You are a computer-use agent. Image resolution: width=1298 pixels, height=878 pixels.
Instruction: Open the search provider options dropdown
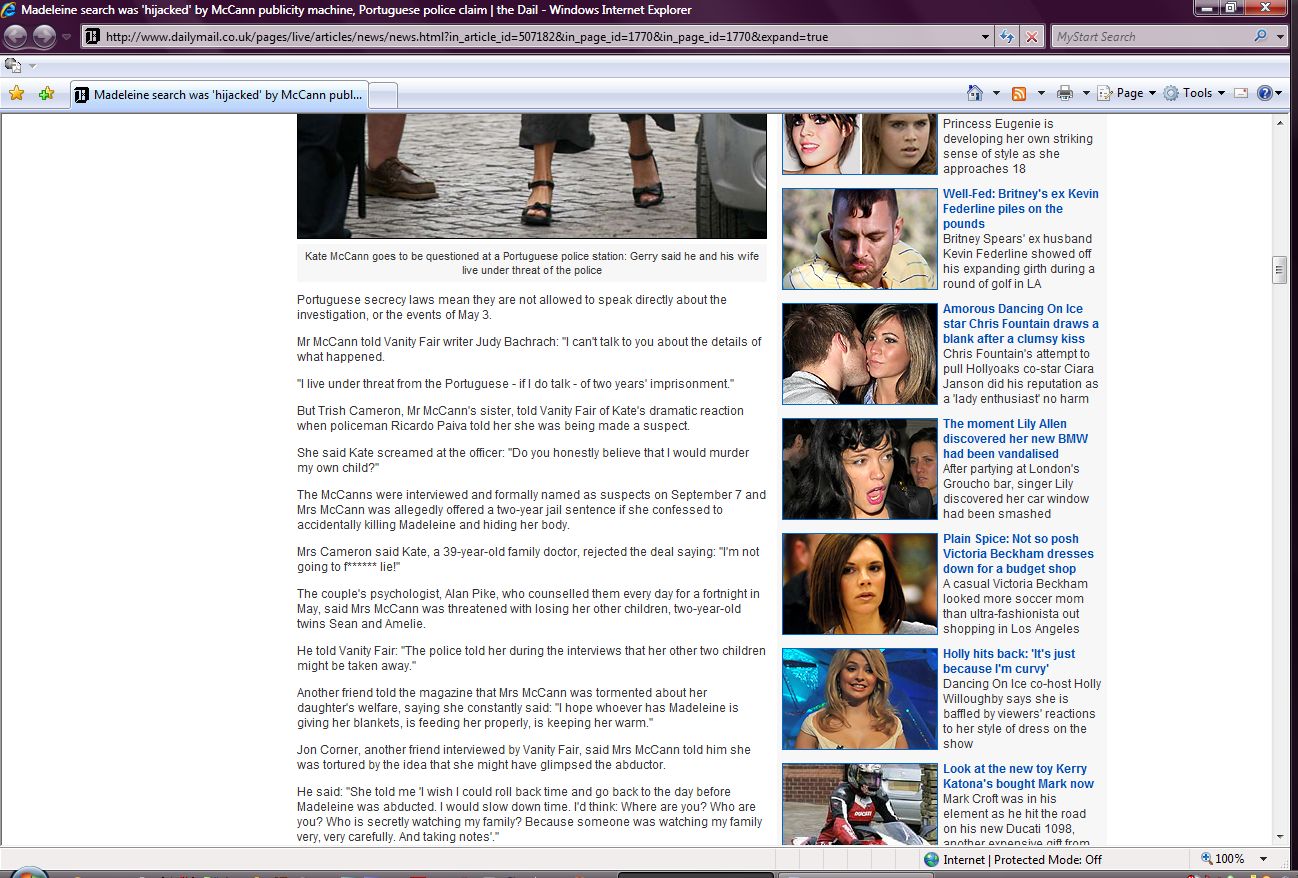pyautogui.click(x=1281, y=37)
